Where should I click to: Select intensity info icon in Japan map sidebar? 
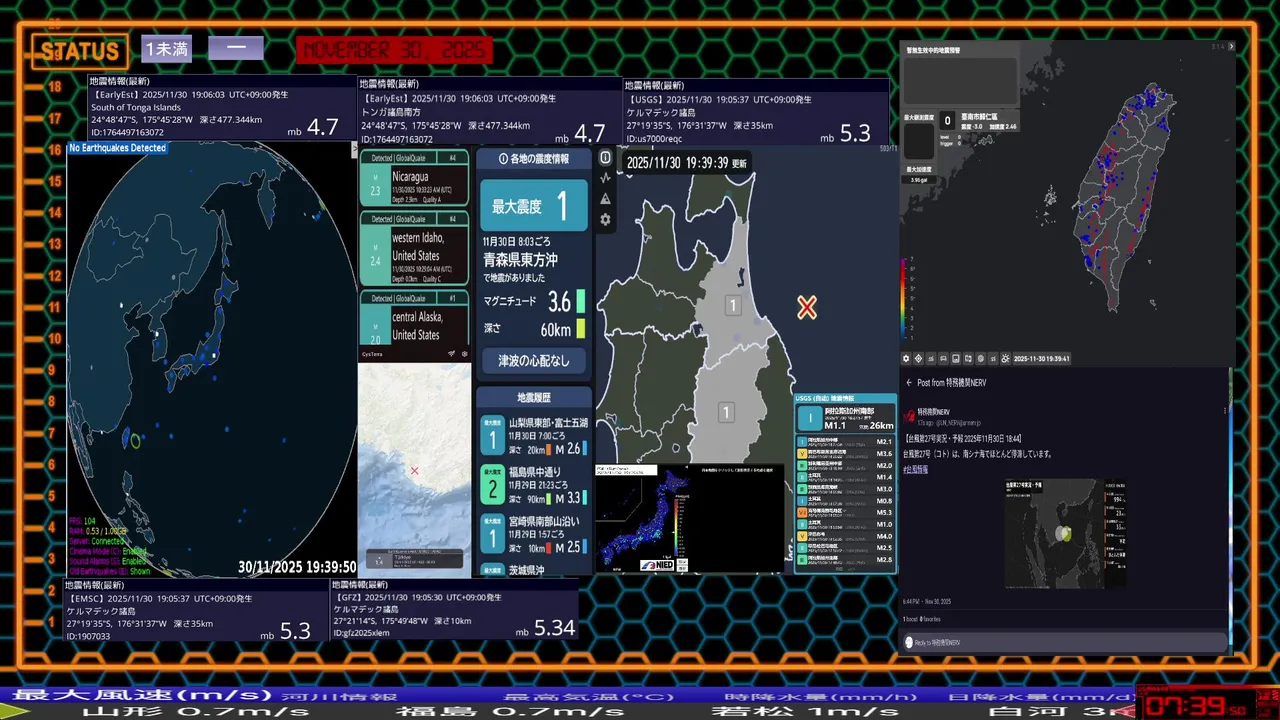point(605,158)
